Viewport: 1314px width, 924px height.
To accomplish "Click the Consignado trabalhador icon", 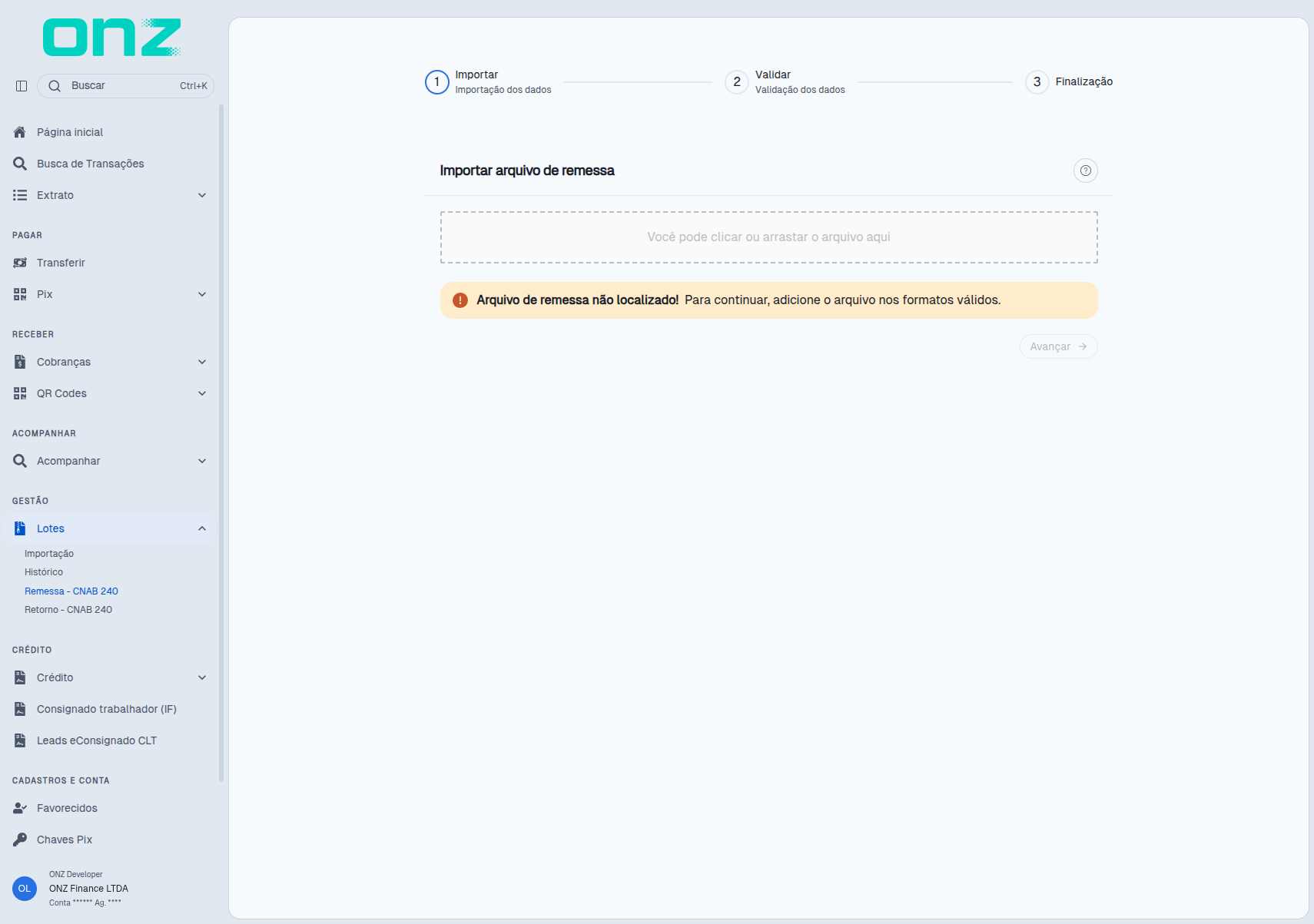I will coord(20,709).
